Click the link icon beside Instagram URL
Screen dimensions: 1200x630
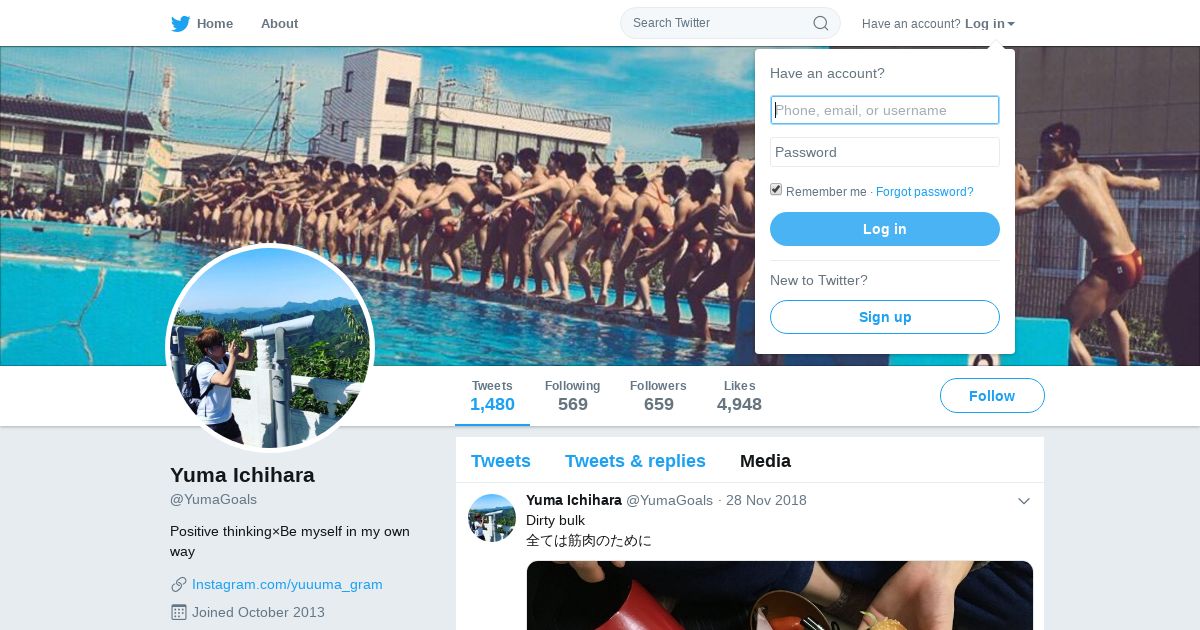(179, 584)
